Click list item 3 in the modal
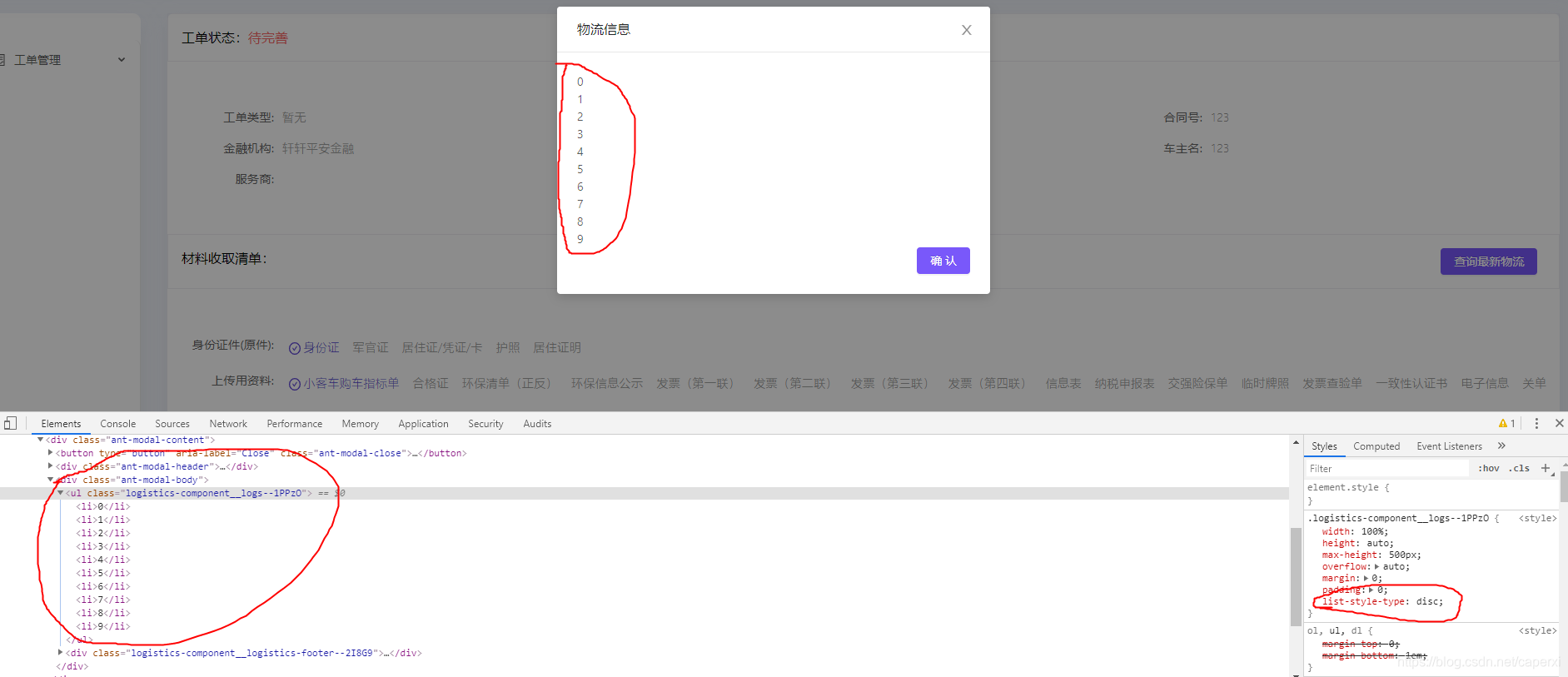Image resolution: width=1568 pixels, height=677 pixels. pos(580,134)
